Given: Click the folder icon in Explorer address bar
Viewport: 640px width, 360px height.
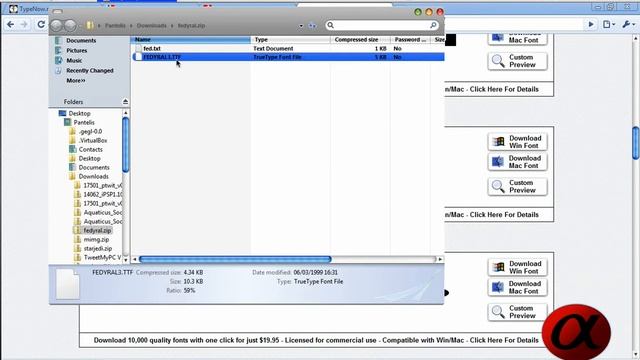Looking at the screenshot, I should (x=90, y=25).
